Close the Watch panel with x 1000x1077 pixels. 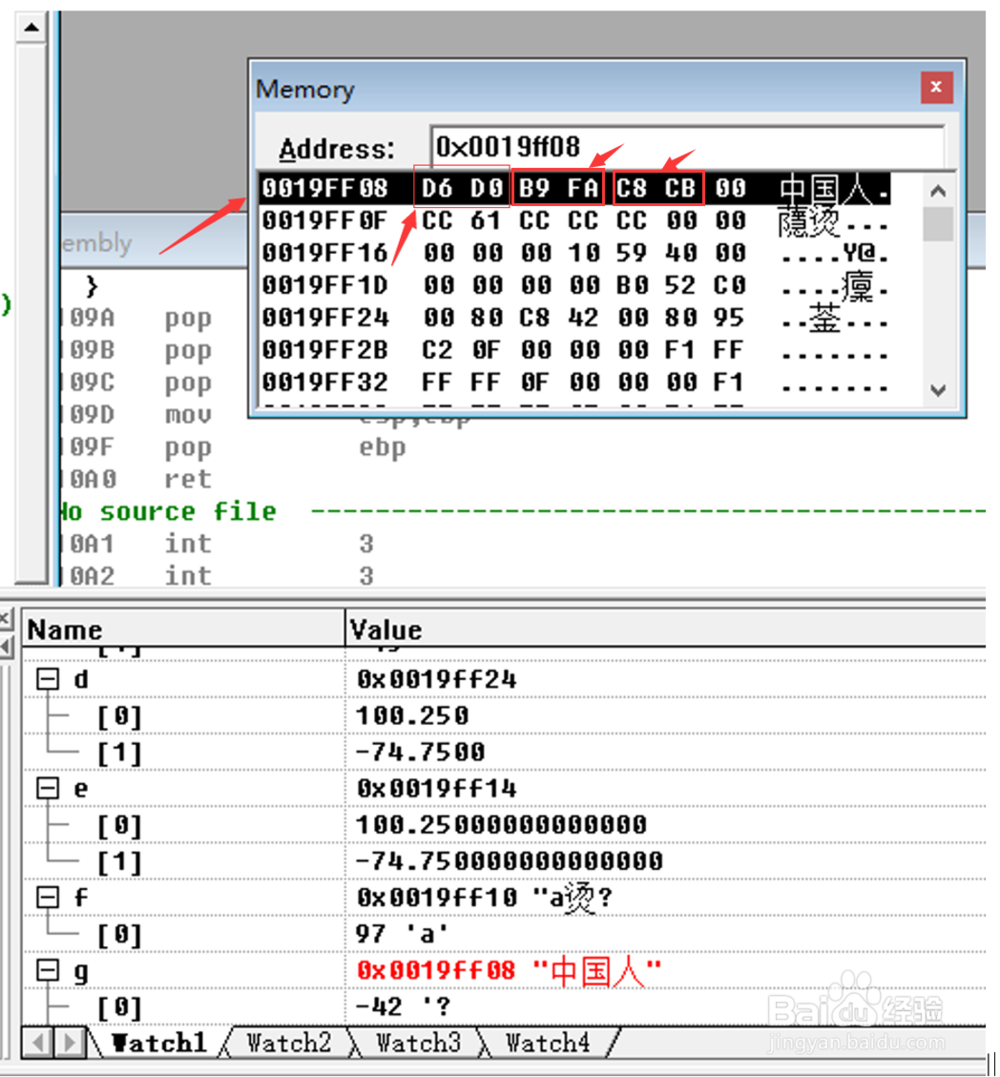[5, 620]
